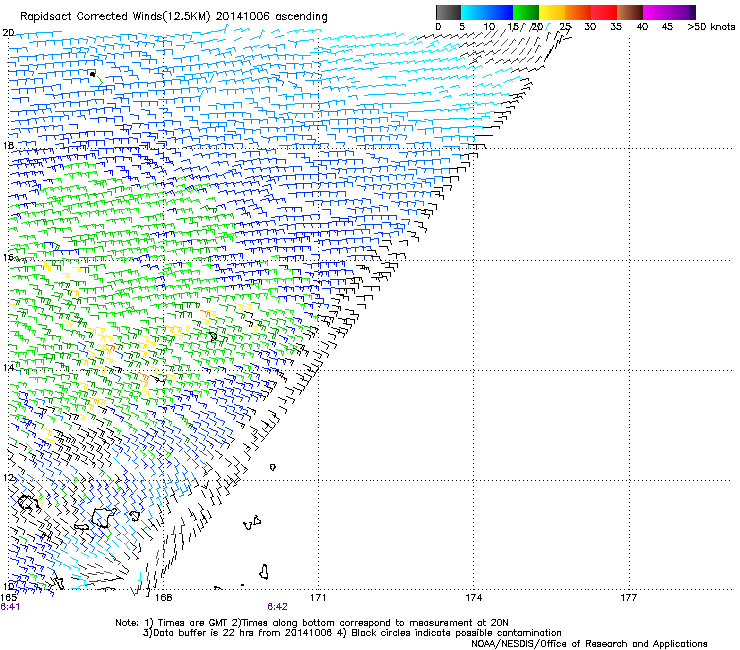Click the latitude label "20"
This screenshot has height=650, width=740.
[8, 32]
